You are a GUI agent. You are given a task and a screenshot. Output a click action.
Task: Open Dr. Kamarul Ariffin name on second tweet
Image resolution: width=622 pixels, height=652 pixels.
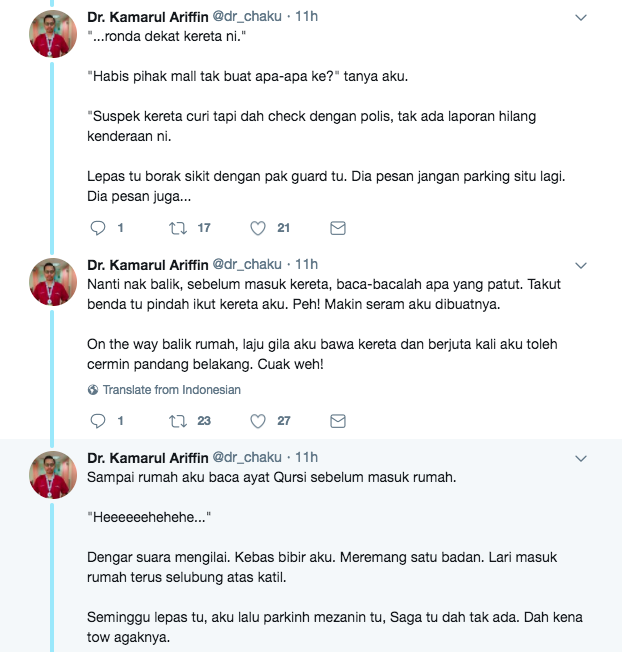point(148,264)
